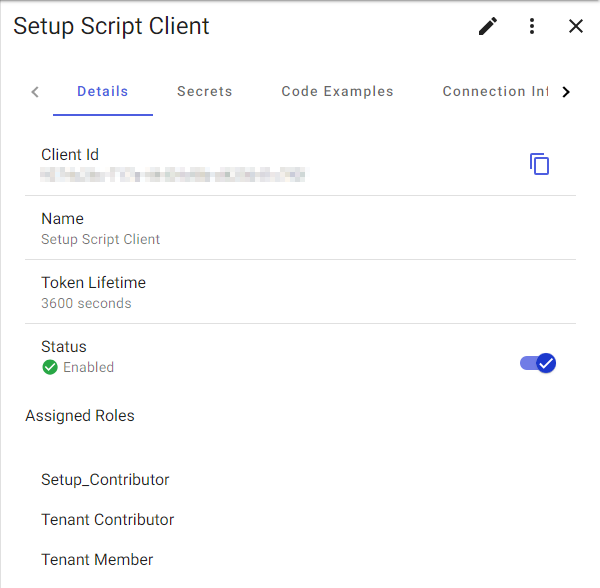This screenshot has height=588, width=600.
Task: Disable the client with the Status toggle
Action: (x=538, y=363)
